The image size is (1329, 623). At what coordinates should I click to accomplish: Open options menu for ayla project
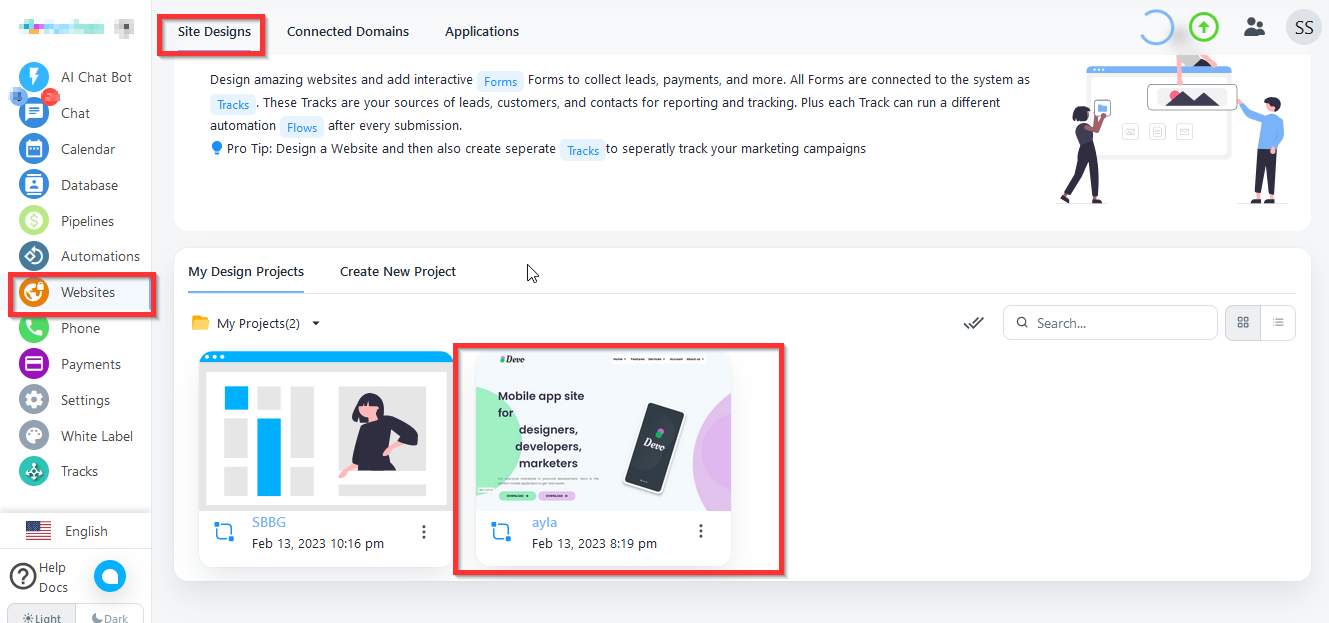(x=701, y=531)
